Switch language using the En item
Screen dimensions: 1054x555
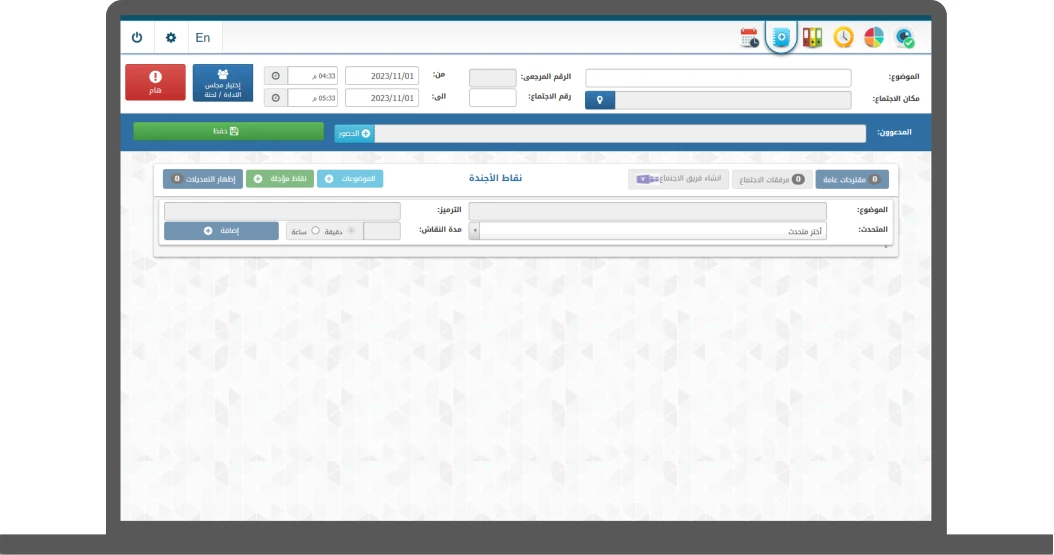203,38
